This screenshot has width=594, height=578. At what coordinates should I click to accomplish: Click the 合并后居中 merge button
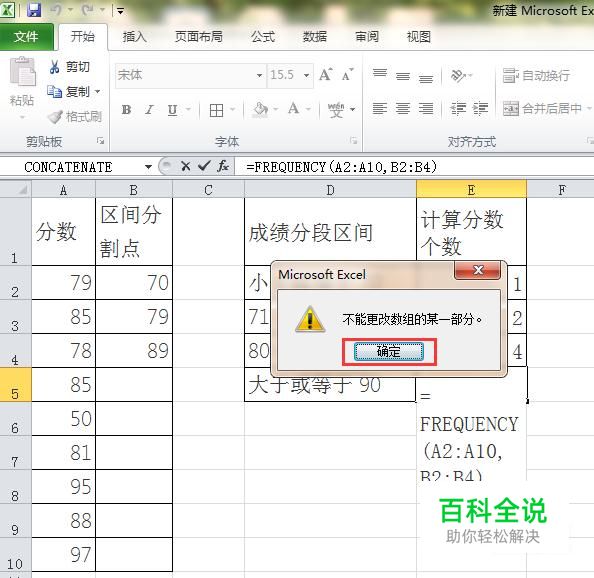[542, 109]
